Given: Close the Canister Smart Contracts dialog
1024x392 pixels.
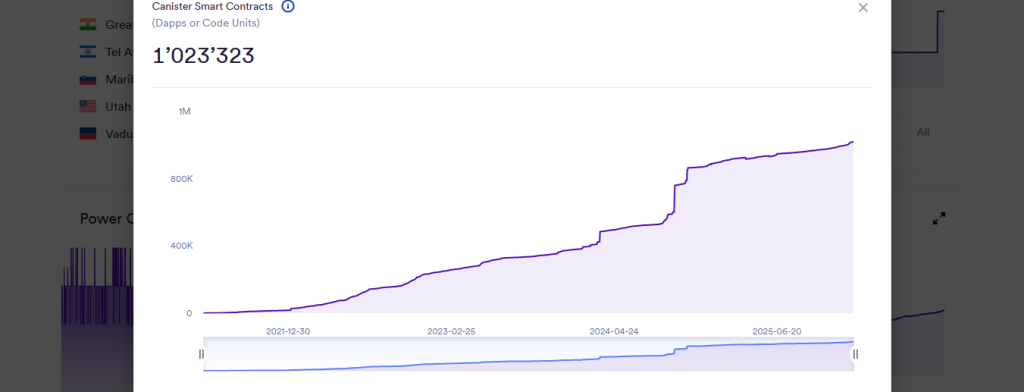Looking at the screenshot, I should pyautogui.click(x=863, y=8).
